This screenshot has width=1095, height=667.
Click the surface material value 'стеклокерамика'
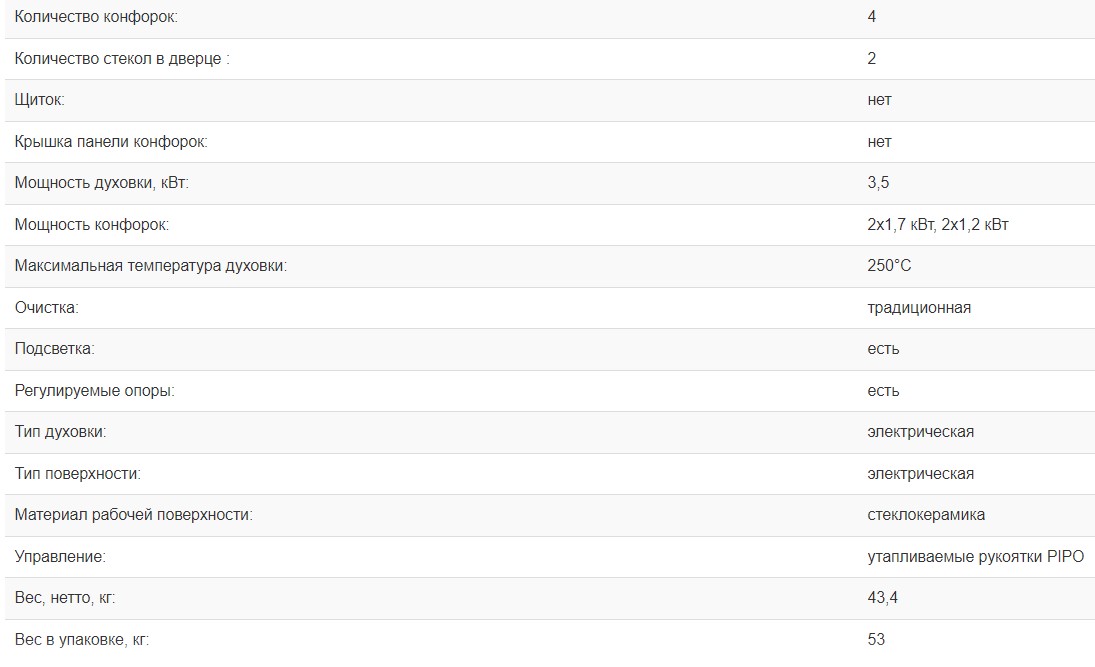point(926,515)
